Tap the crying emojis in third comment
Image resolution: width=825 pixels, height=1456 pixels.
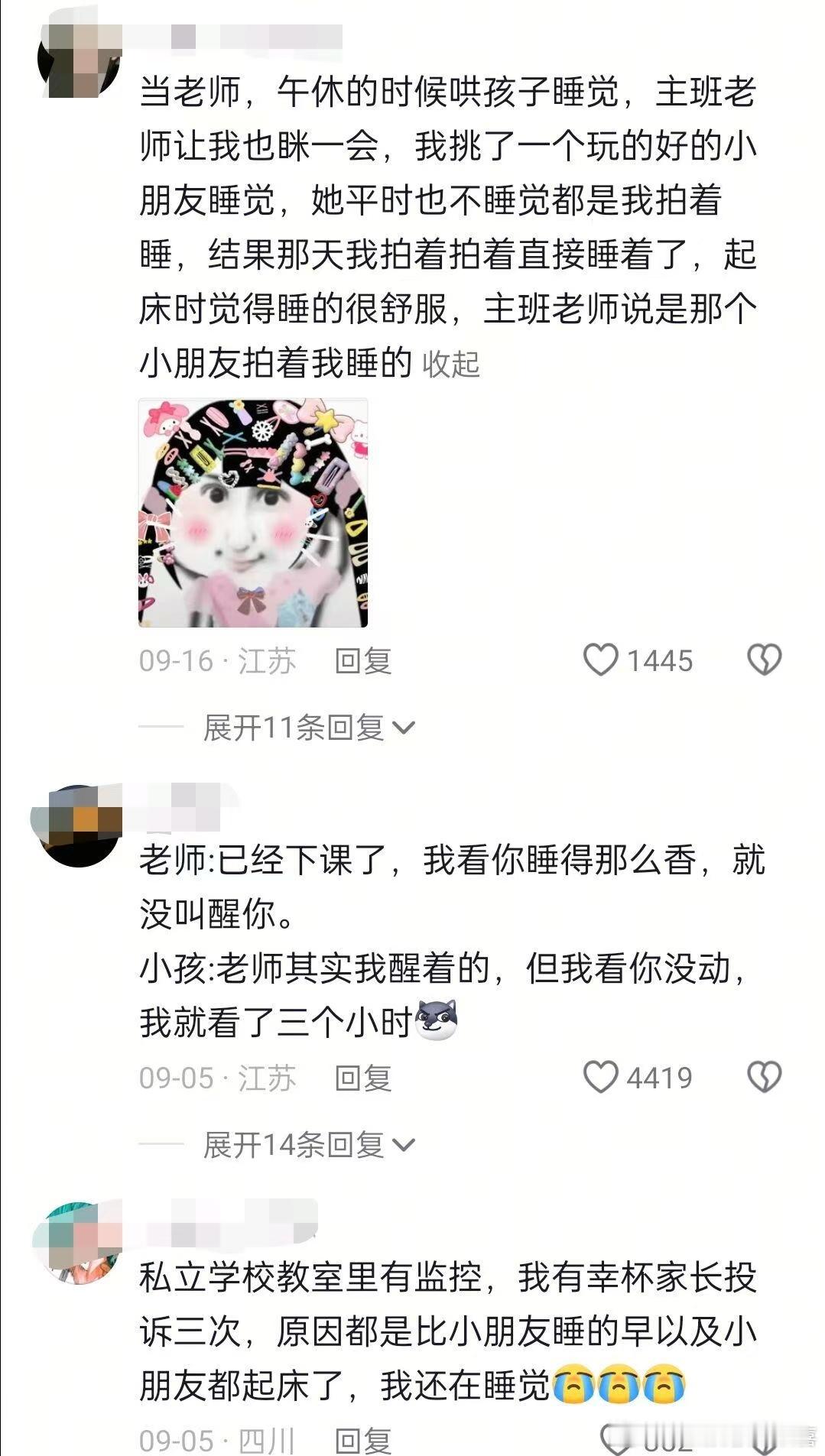[x=619, y=1384]
